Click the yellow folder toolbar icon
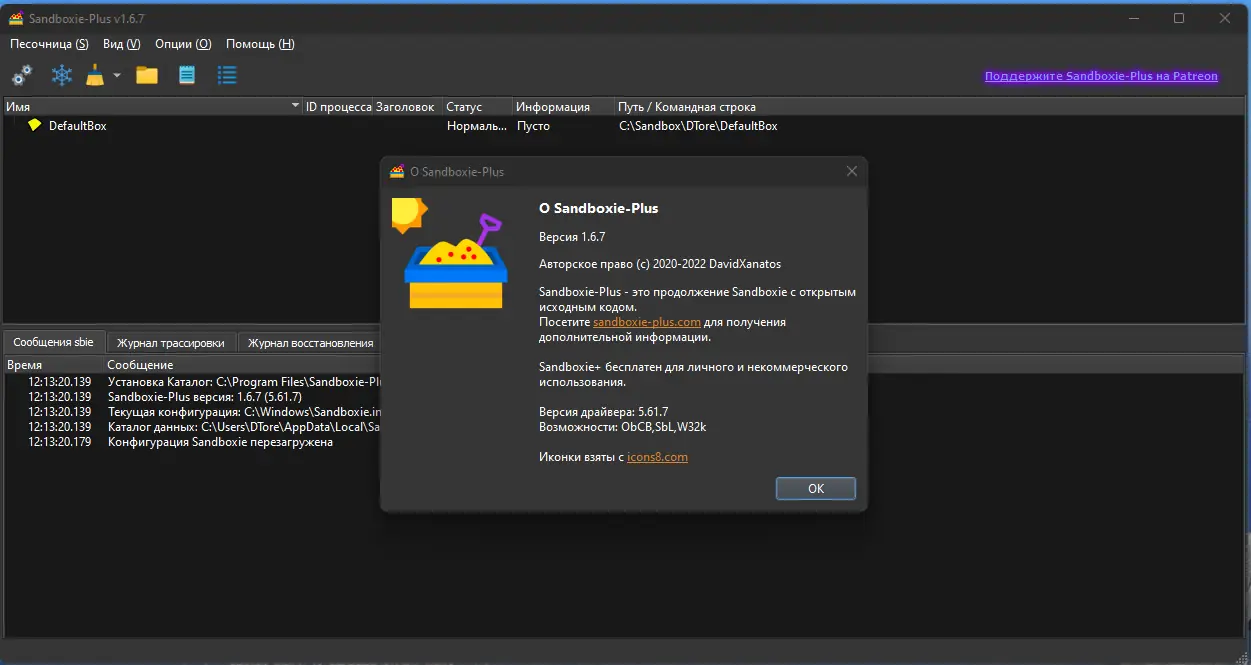This screenshot has width=1251, height=665. click(147, 75)
